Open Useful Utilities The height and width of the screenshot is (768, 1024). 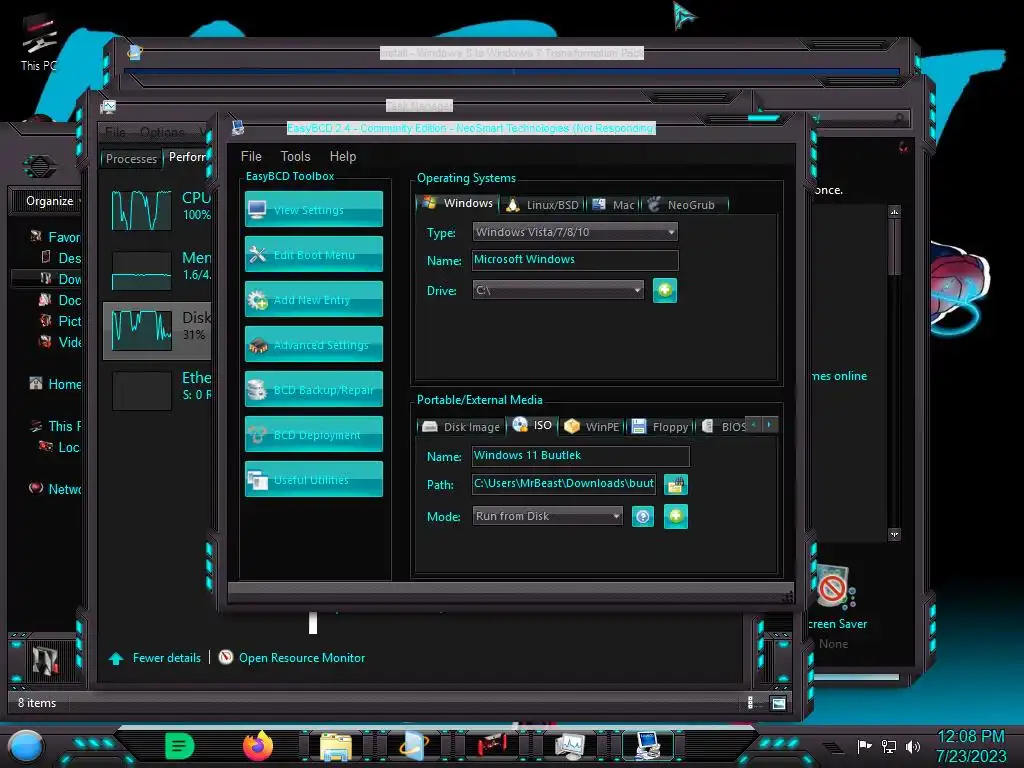(x=313, y=480)
